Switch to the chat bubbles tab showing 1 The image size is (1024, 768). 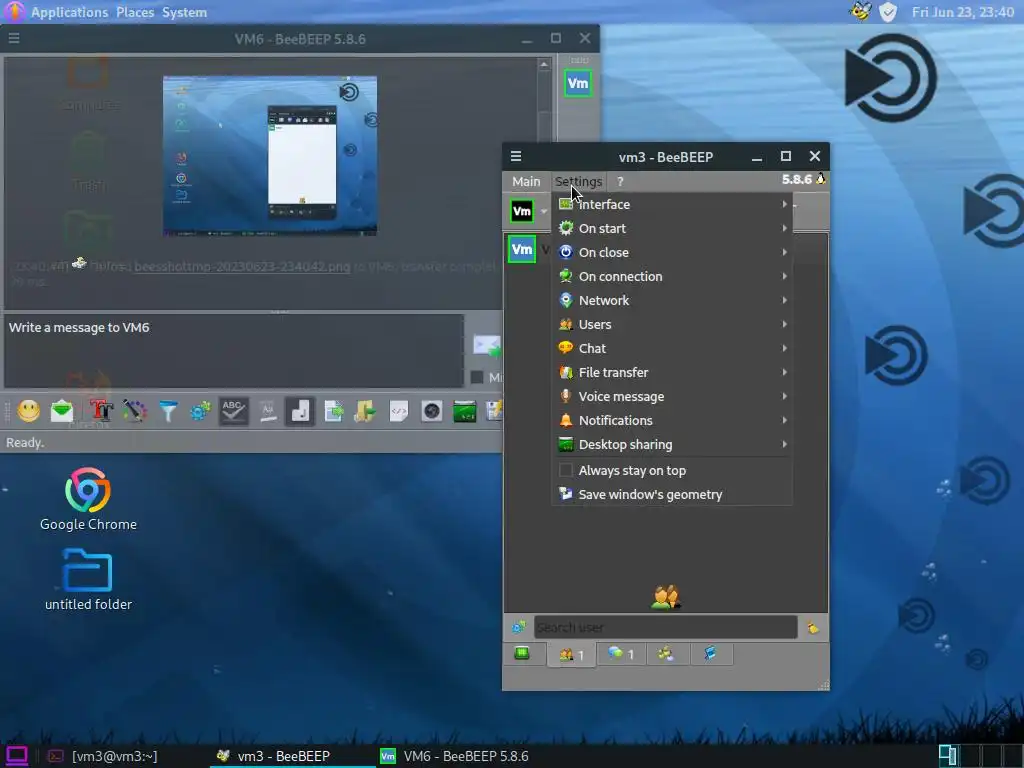[x=620, y=654]
